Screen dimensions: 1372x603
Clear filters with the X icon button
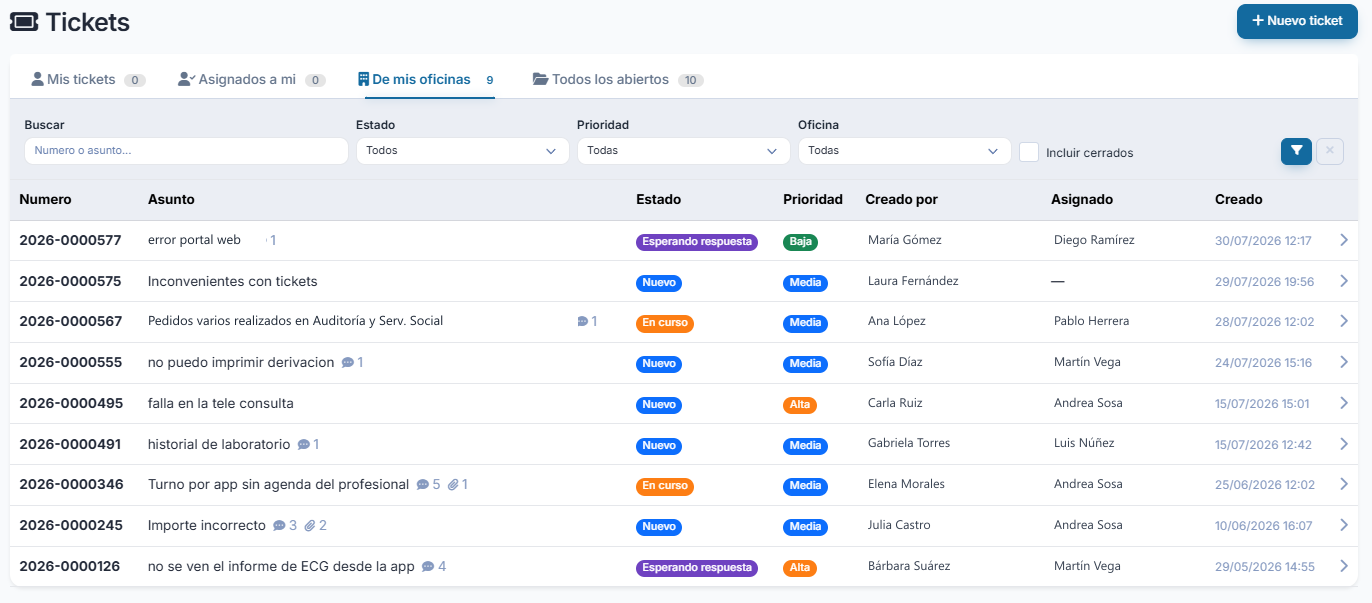[x=1330, y=151]
